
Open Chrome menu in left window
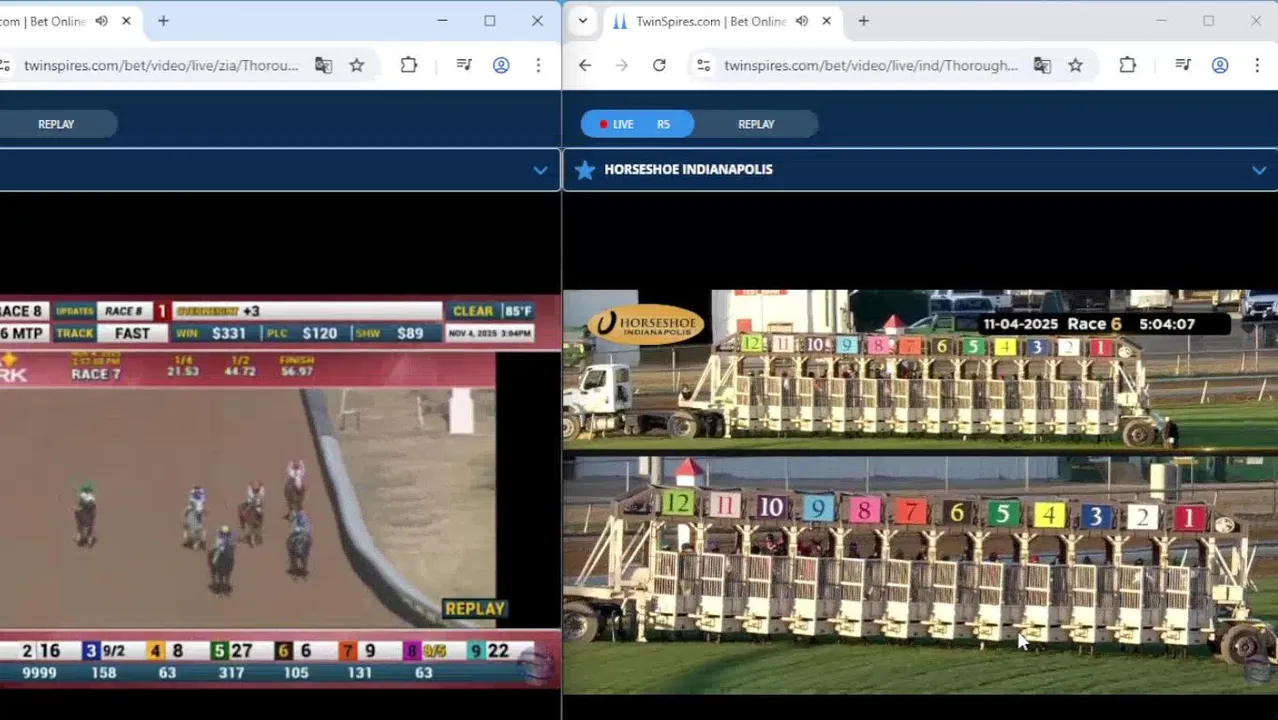tap(538, 65)
